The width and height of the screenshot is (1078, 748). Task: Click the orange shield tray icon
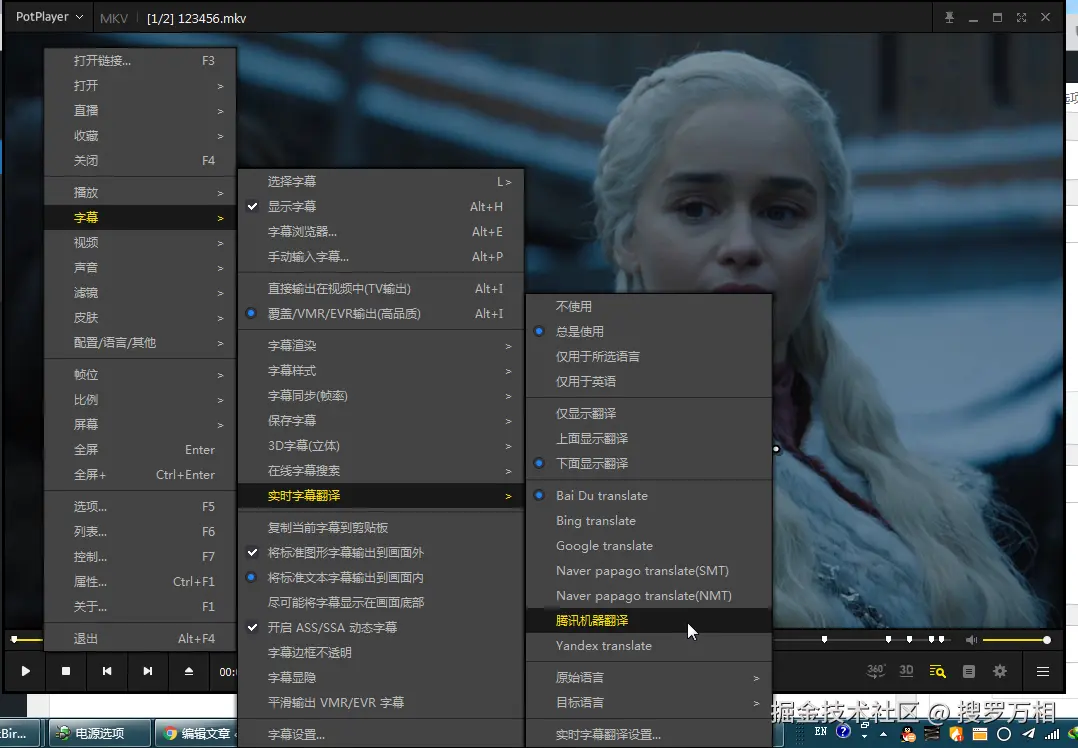tap(956, 734)
